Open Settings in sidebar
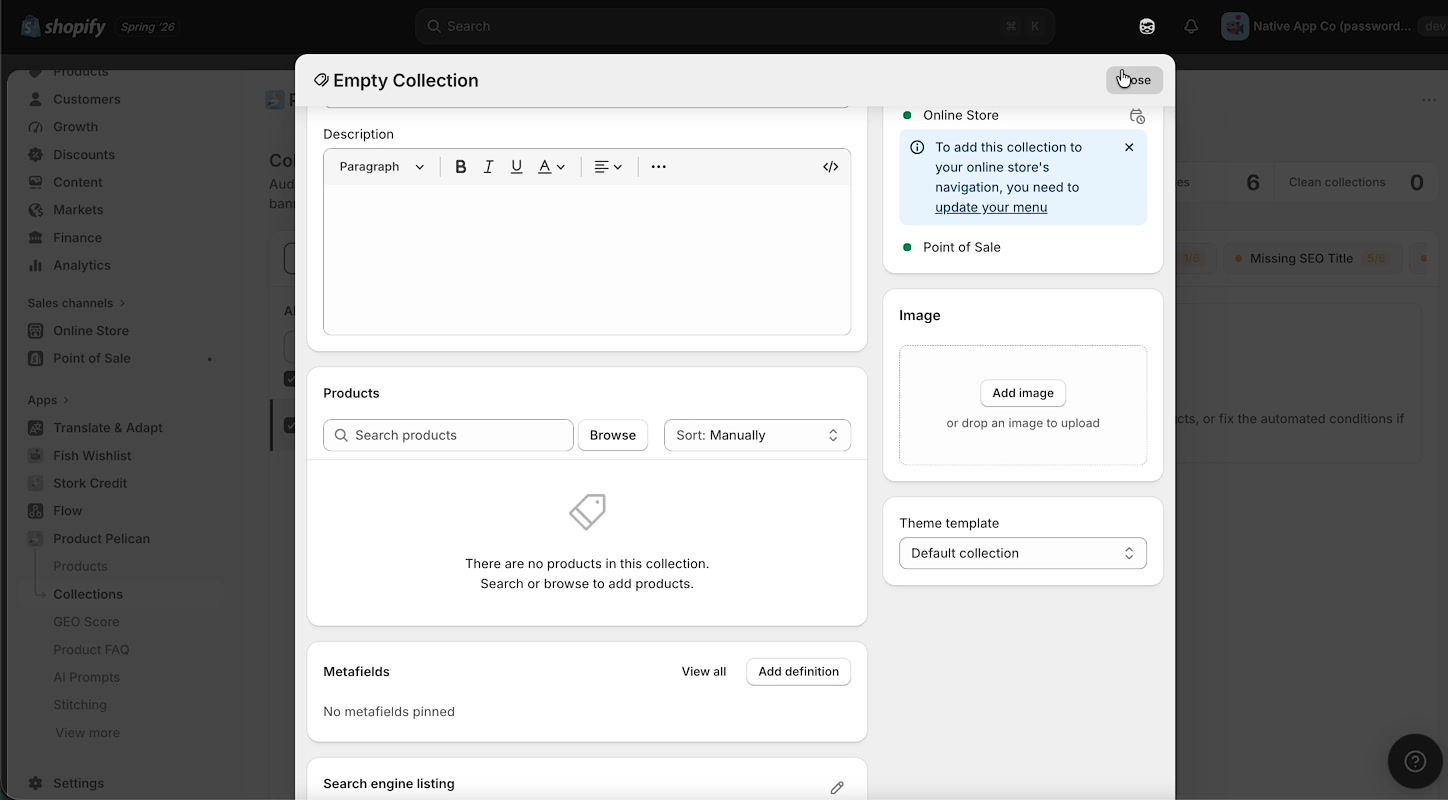The height and width of the screenshot is (800, 1448). 78,784
